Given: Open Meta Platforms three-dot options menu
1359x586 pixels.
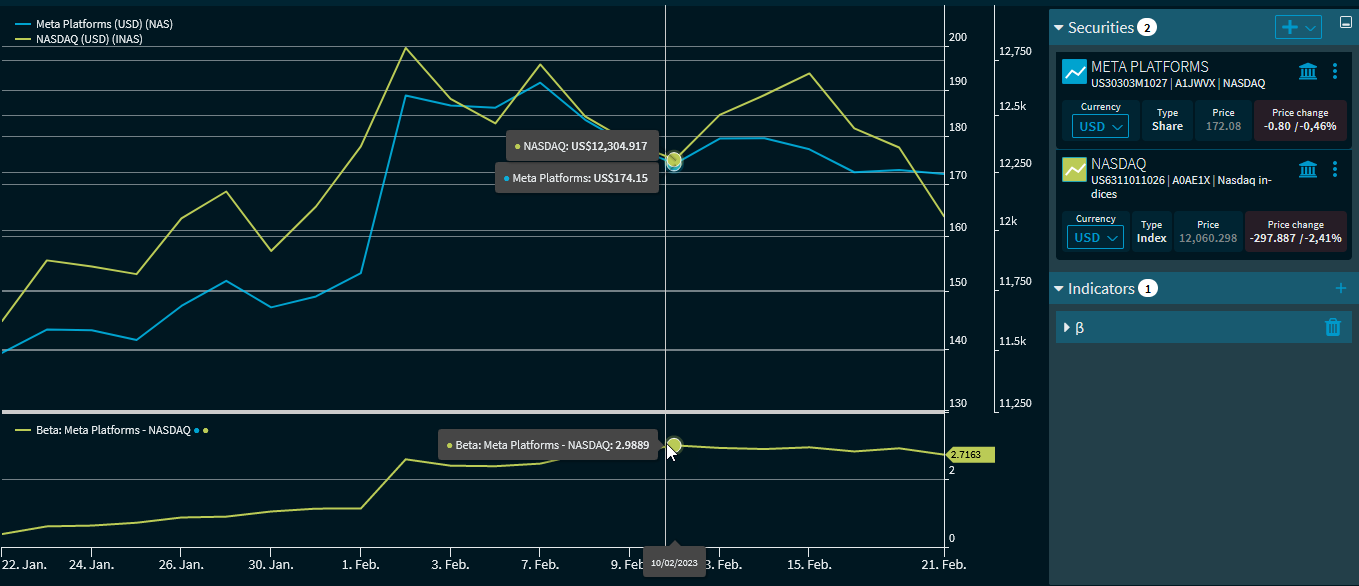Looking at the screenshot, I should click(x=1335, y=71).
